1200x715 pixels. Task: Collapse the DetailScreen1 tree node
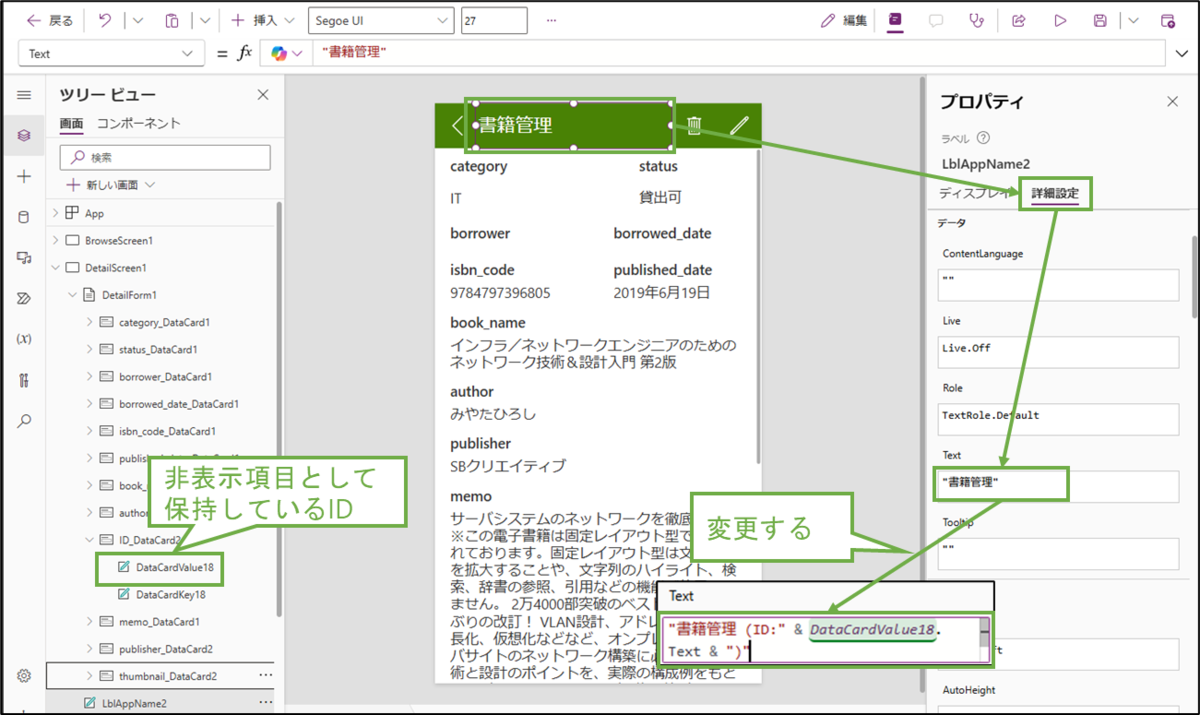click(x=55, y=268)
